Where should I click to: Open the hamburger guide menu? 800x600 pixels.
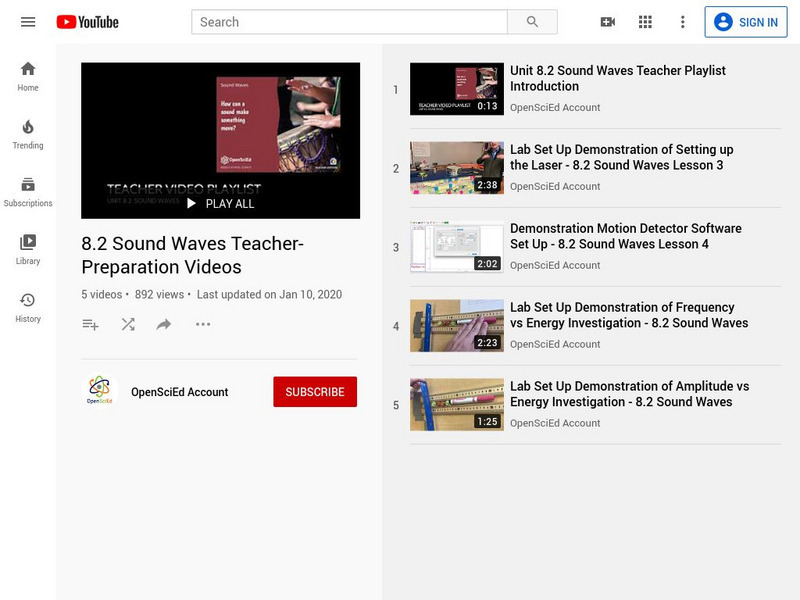(28, 22)
